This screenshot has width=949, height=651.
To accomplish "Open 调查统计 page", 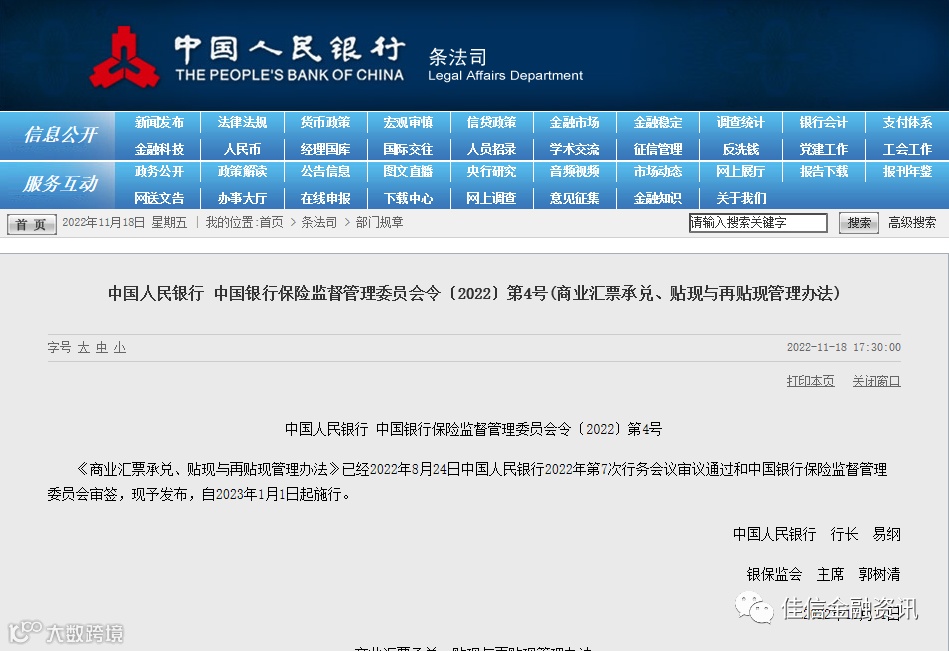I will 740,122.
